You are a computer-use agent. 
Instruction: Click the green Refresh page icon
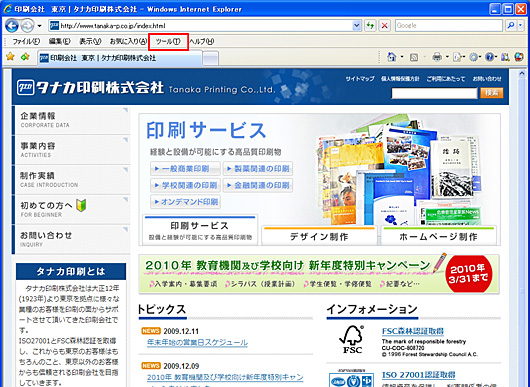[x=370, y=26]
